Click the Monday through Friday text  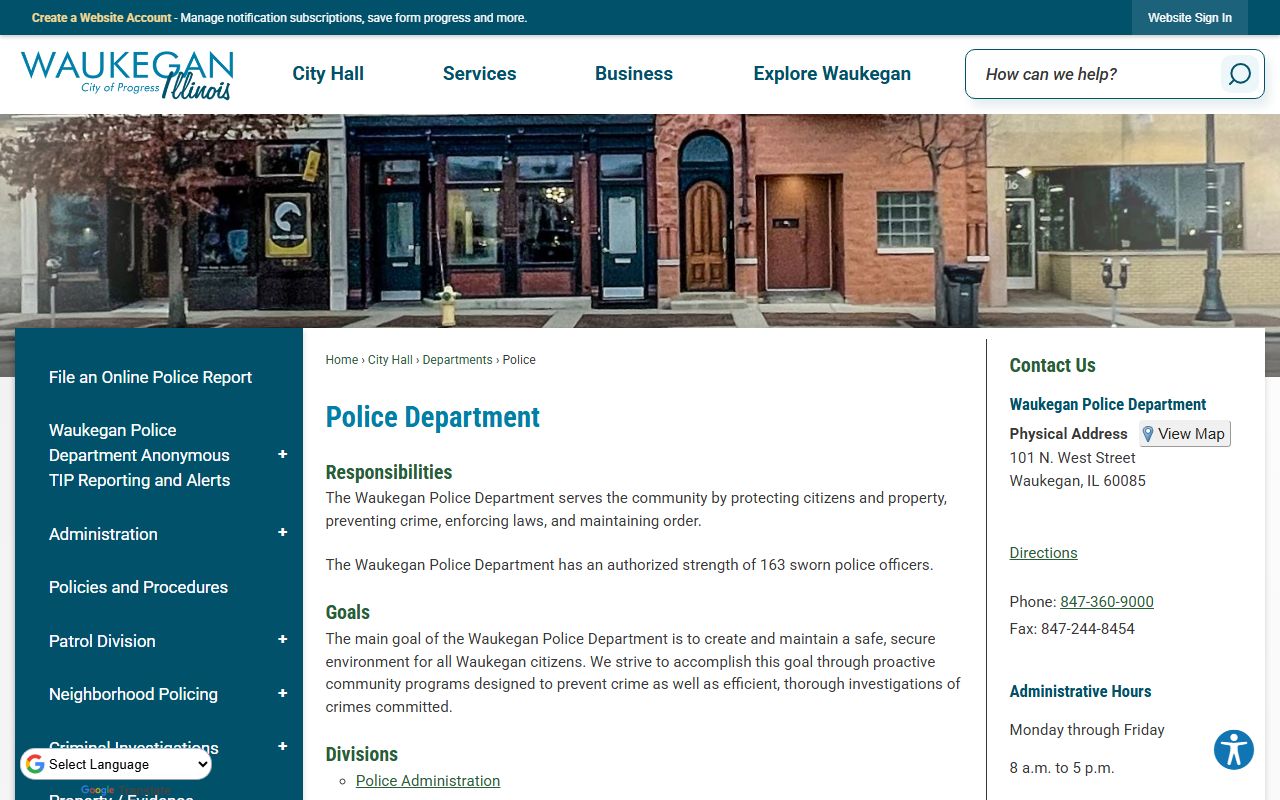tap(1087, 730)
